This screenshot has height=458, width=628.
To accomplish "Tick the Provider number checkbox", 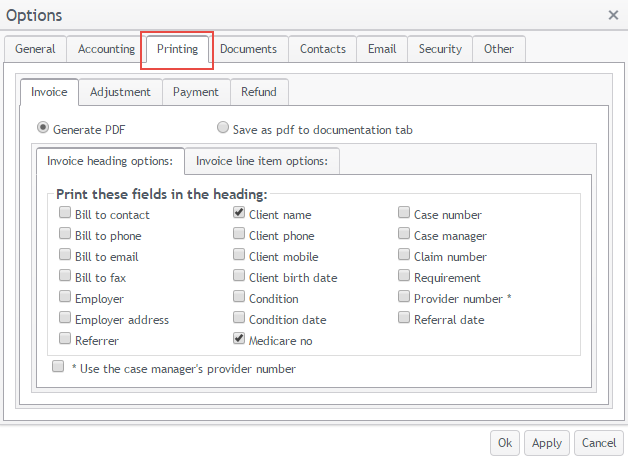I will click(x=404, y=297).
